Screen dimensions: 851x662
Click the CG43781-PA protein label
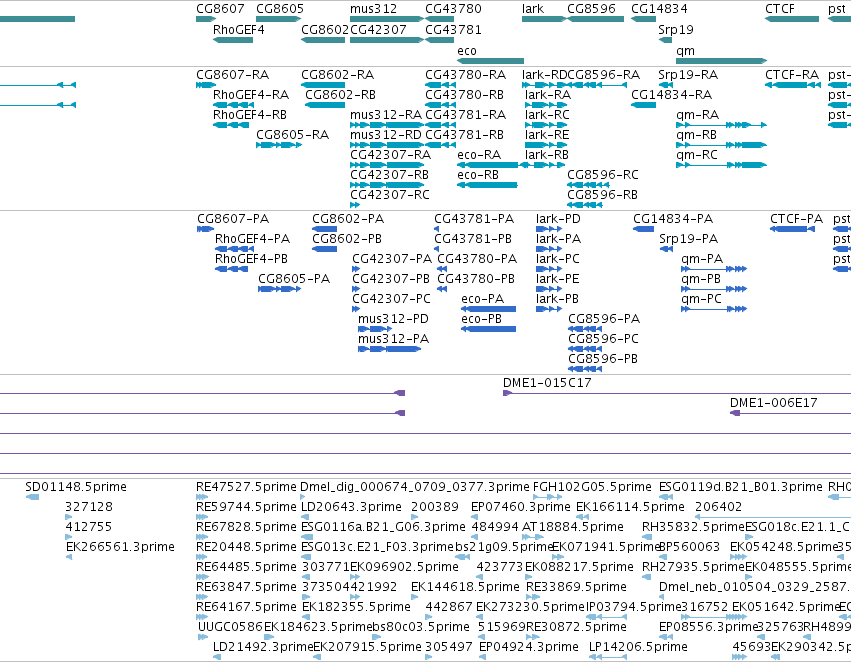click(x=474, y=219)
